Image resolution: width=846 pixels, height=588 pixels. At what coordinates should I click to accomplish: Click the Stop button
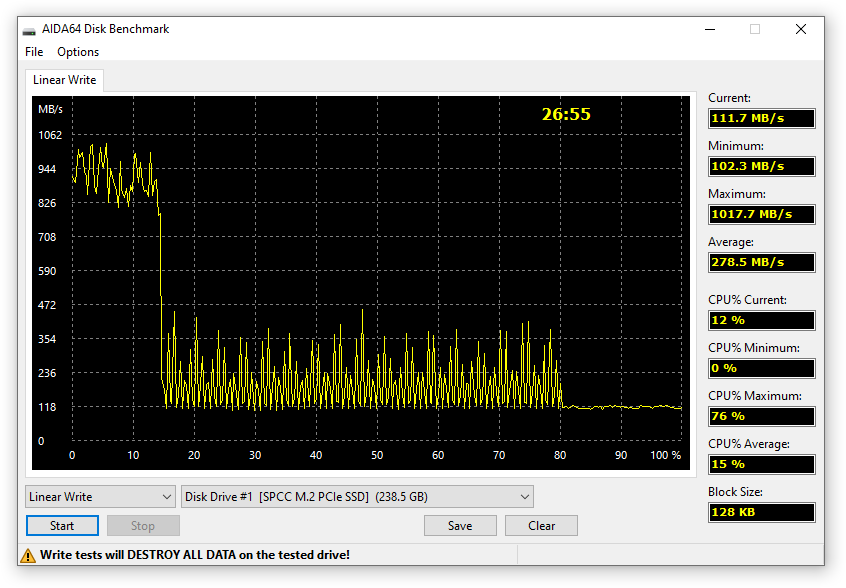[143, 526]
